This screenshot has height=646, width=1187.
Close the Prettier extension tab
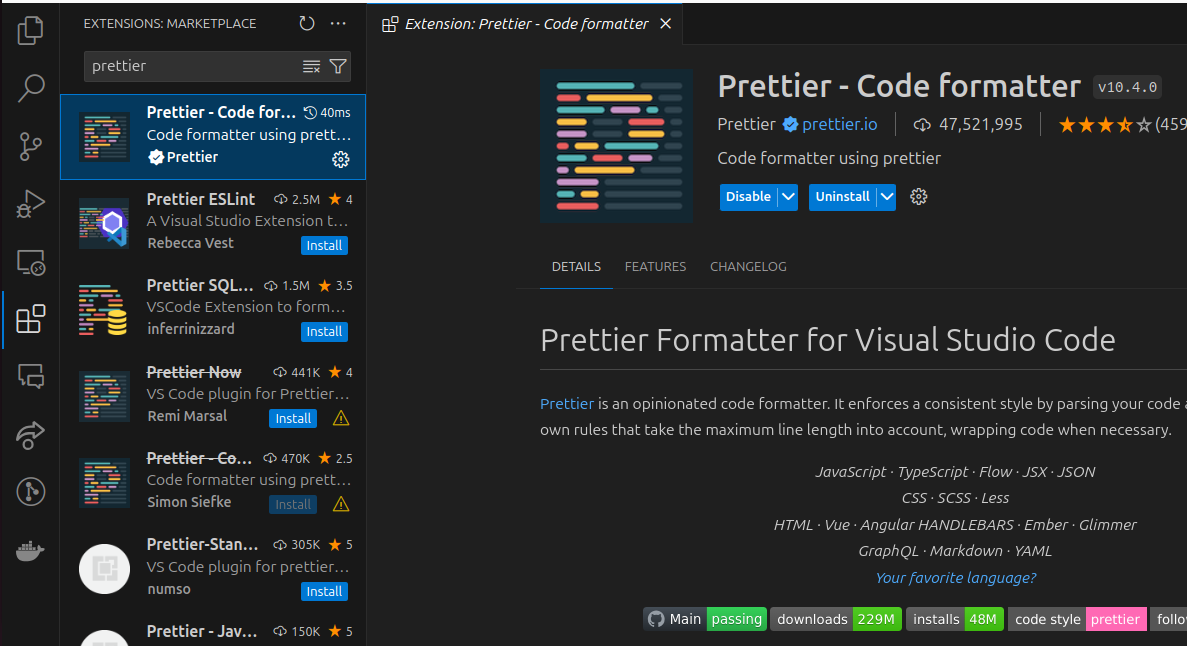point(665,24)
